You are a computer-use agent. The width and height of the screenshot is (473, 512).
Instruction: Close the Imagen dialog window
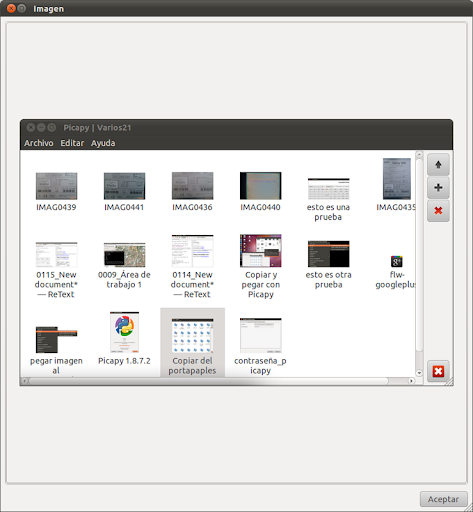[11, 8]
